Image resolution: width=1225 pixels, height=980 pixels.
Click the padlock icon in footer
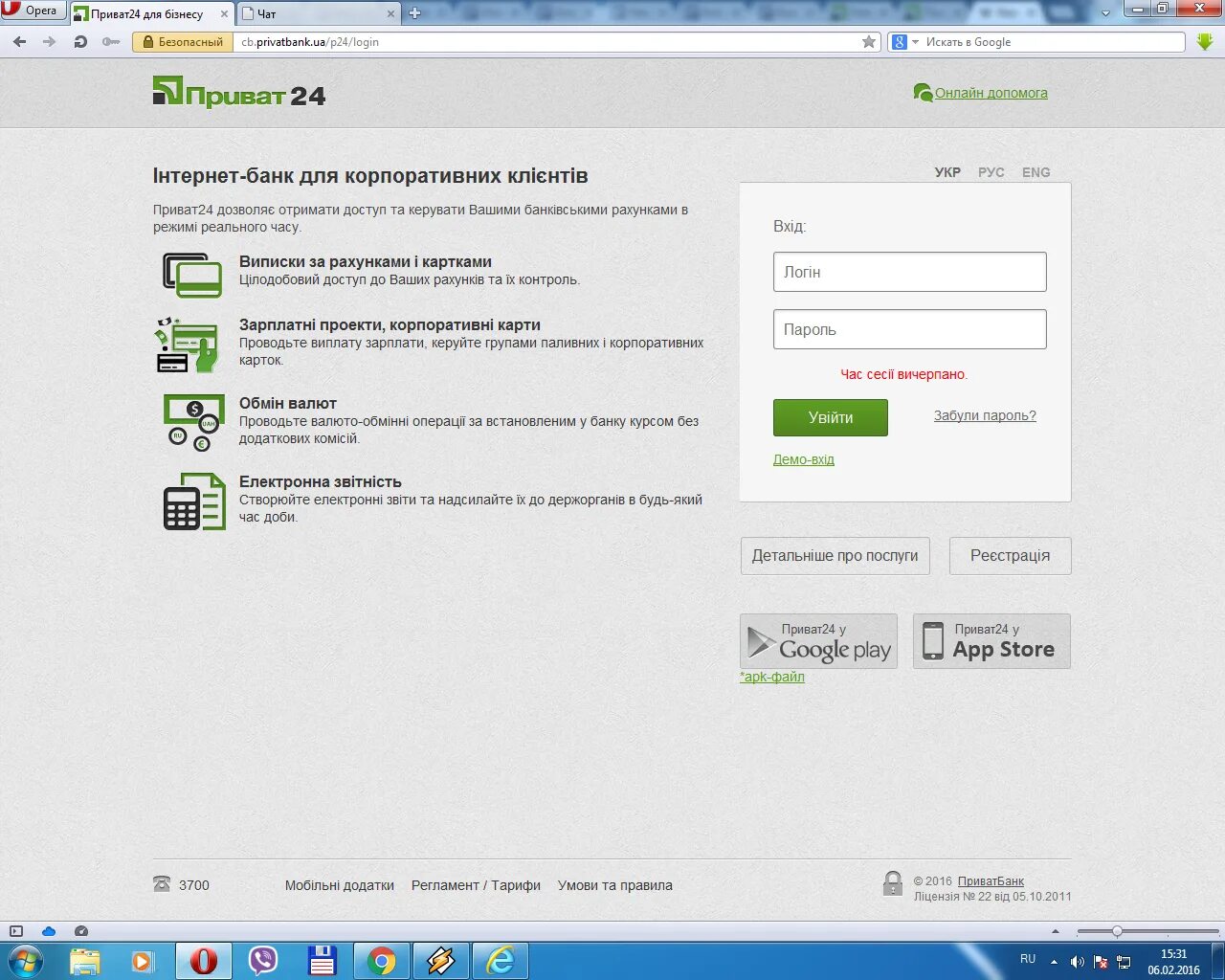[893, 883]
